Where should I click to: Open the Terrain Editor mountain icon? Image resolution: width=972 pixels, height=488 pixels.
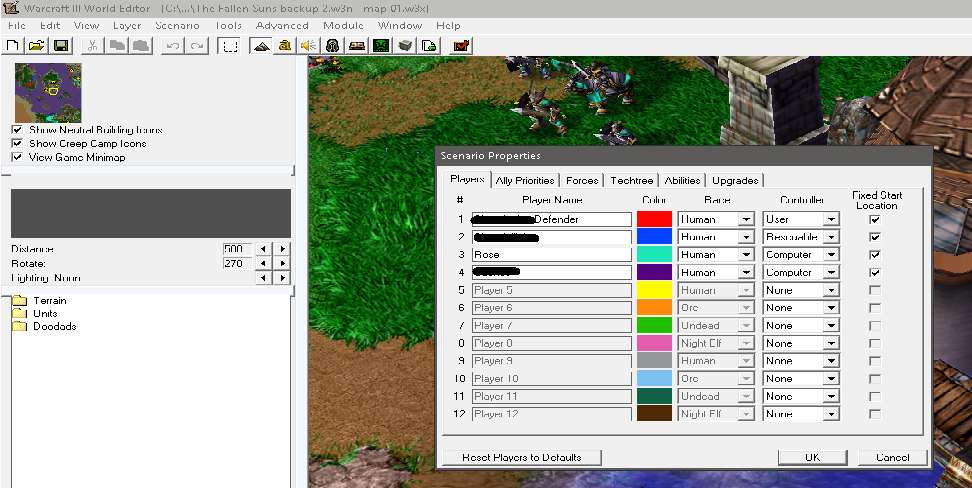point(261,46)
